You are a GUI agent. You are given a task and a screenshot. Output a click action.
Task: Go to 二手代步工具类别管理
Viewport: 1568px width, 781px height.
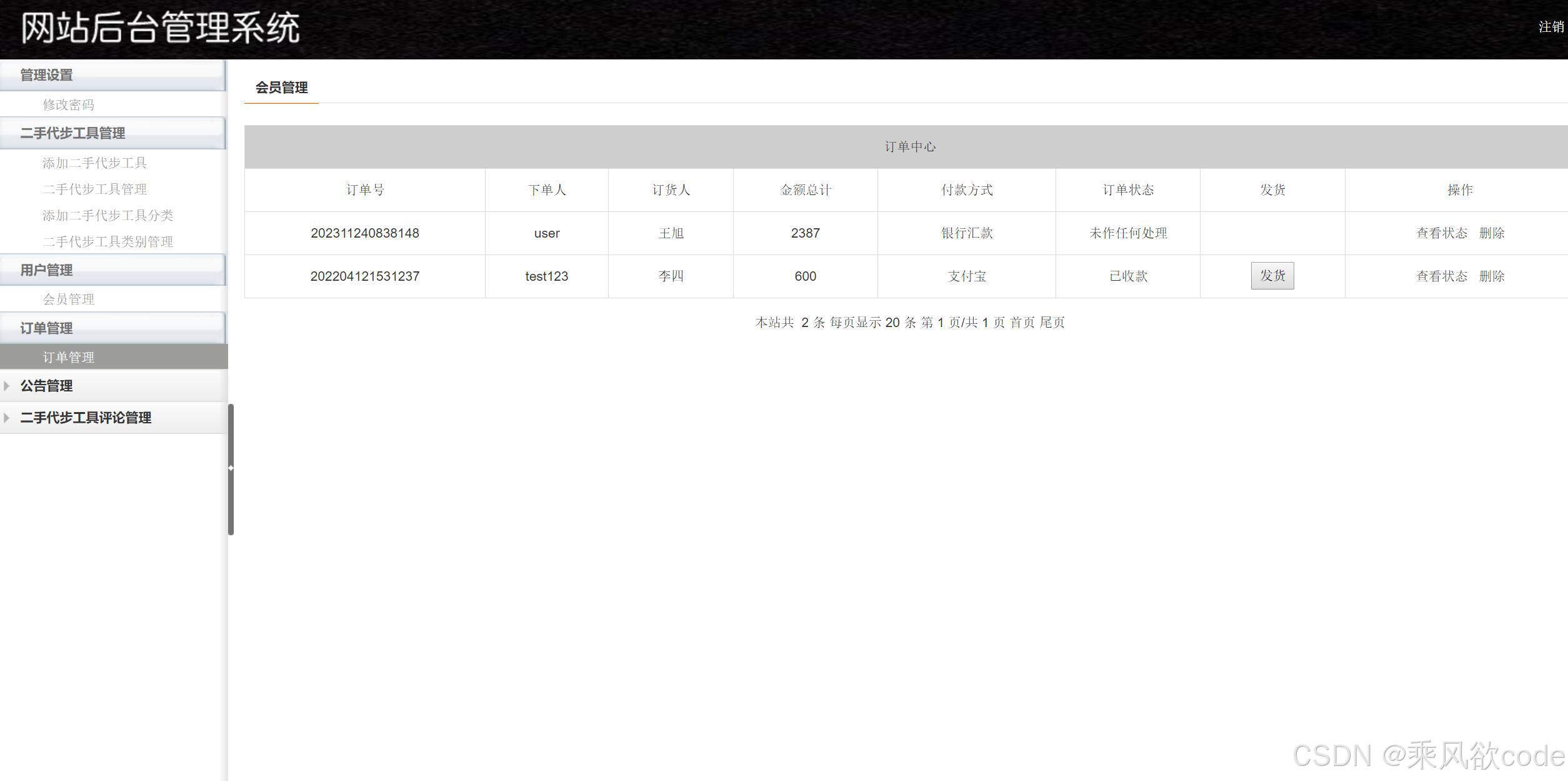point(107,242)
